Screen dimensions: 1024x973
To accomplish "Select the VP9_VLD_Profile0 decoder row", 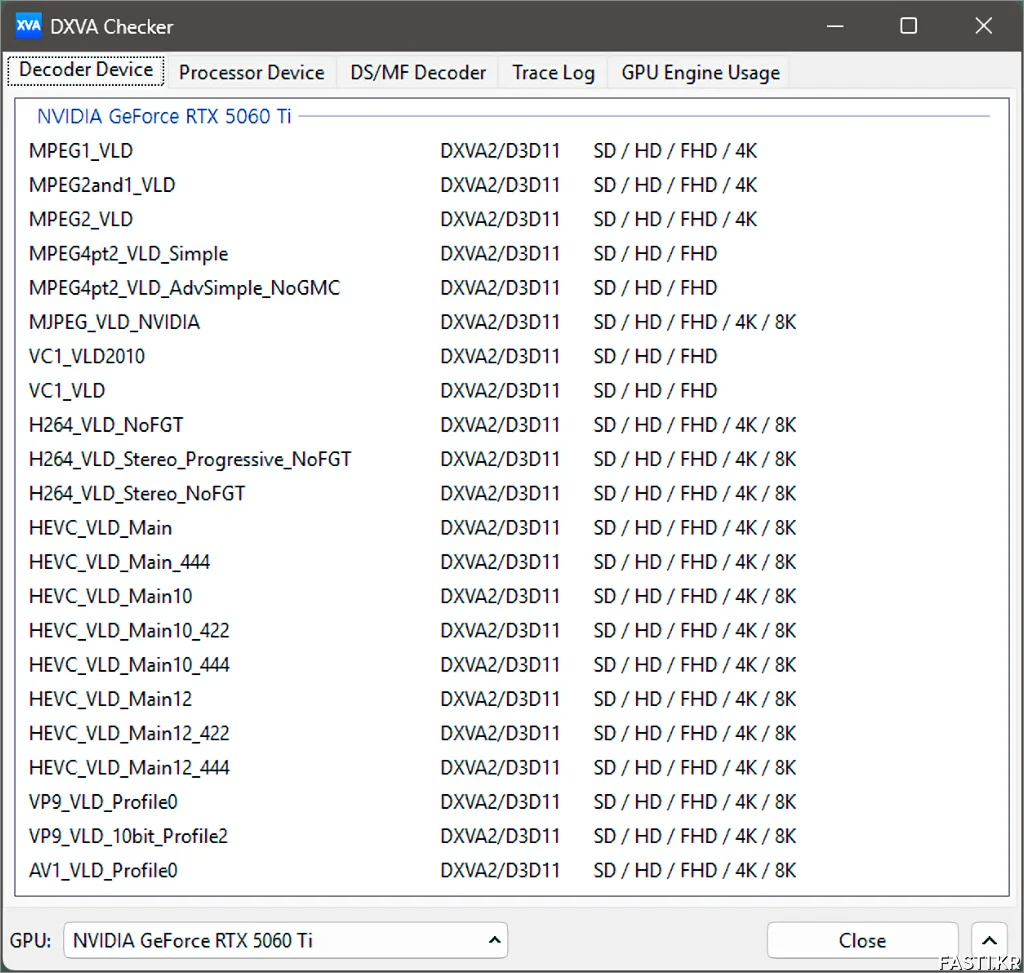I will point(511,802).
